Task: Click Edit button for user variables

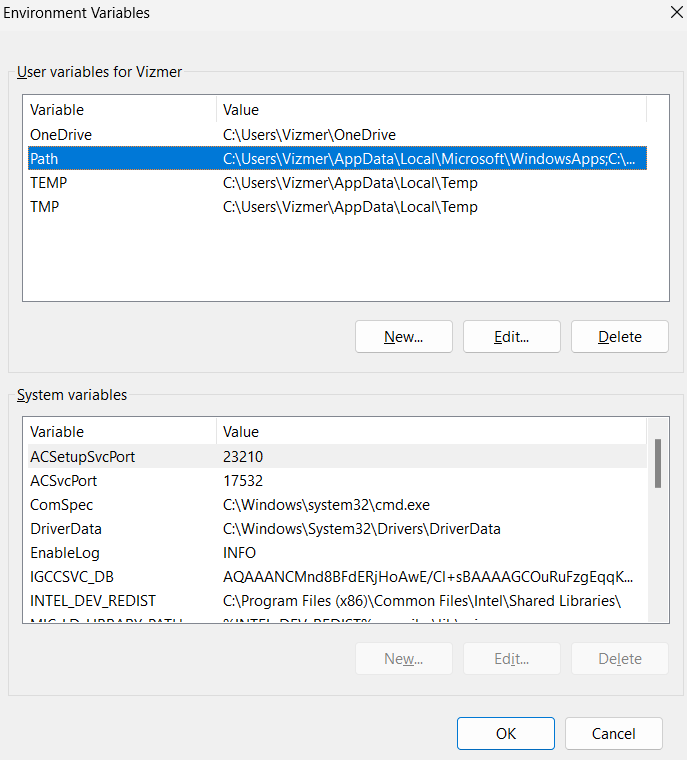Action: 511,337
